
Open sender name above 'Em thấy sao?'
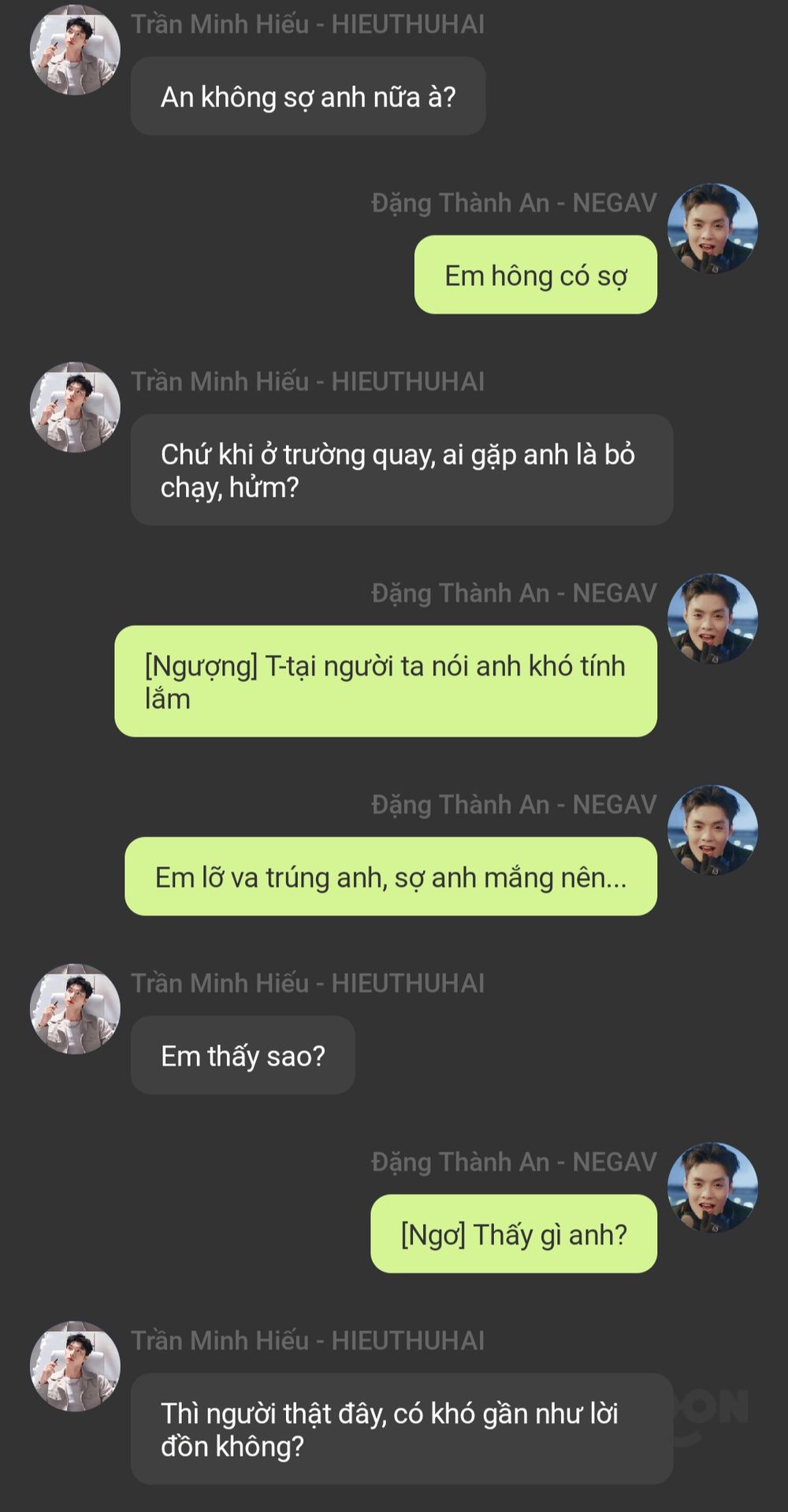(307, 984)
